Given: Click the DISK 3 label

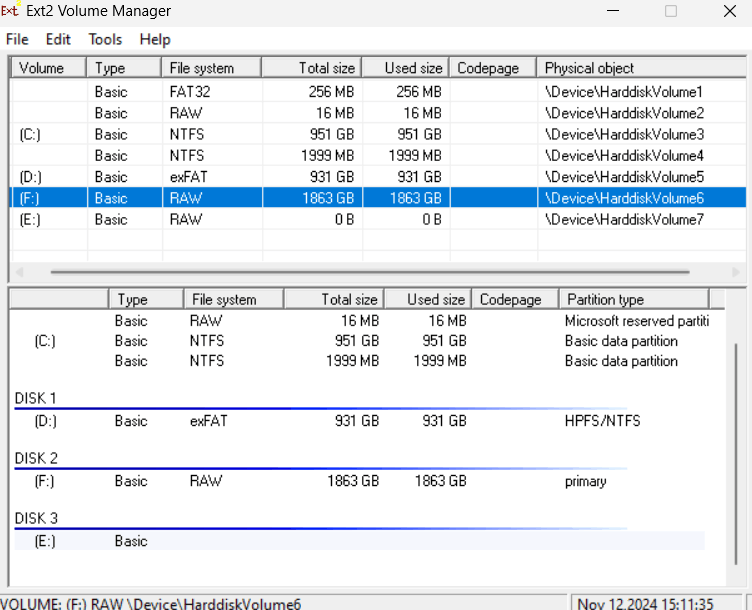Looking at the screenshot, I should click(36, 518).
